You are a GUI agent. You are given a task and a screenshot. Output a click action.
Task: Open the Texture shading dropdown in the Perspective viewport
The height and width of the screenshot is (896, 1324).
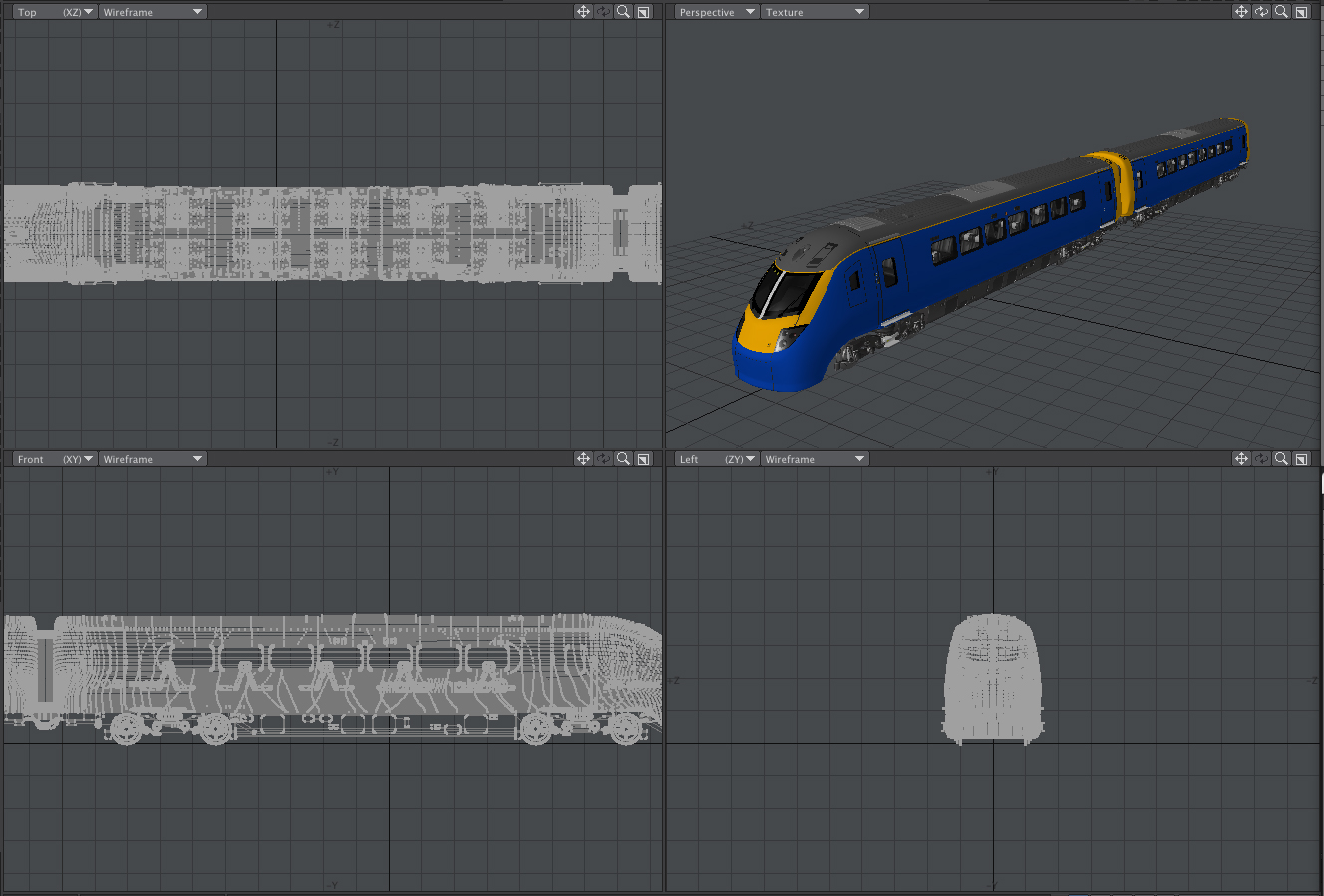pyautogui.click(x=815, y=11)
